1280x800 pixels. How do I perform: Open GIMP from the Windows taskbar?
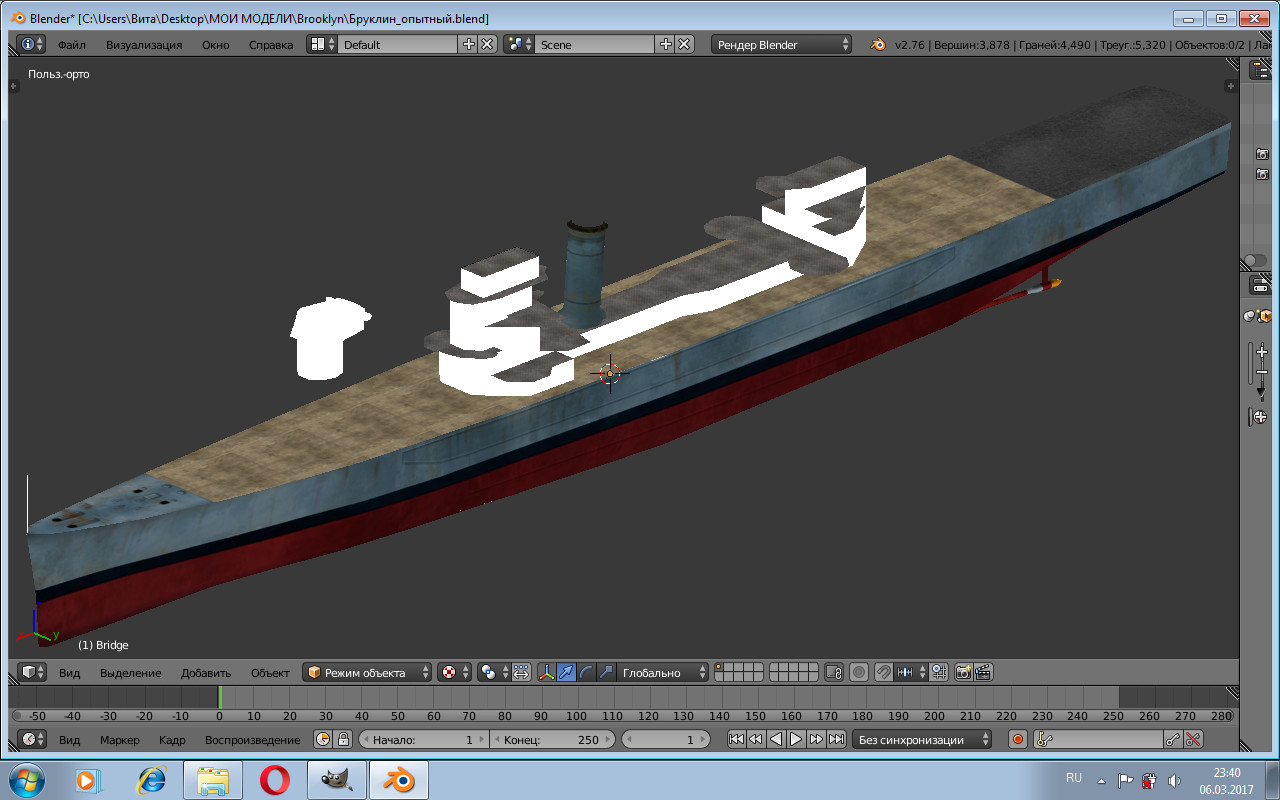337,779
